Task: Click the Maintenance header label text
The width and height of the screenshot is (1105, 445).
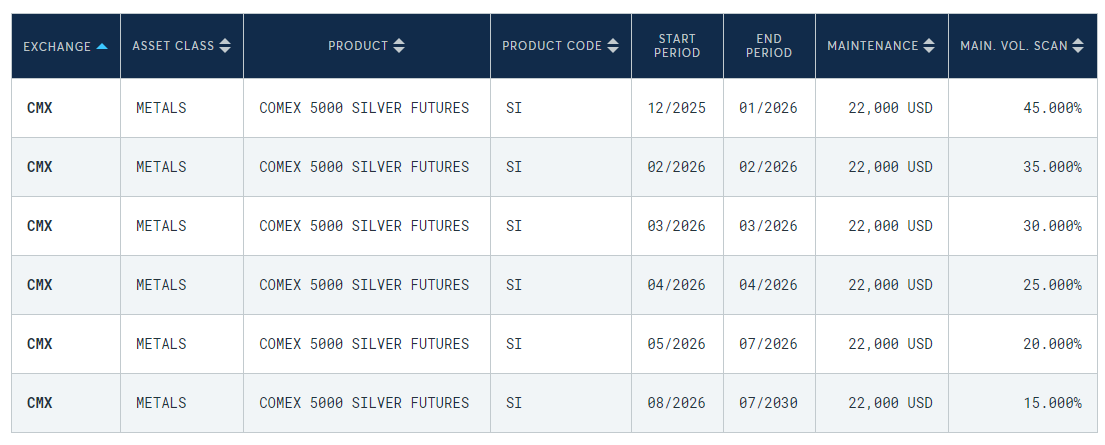Action: [872, 46]
